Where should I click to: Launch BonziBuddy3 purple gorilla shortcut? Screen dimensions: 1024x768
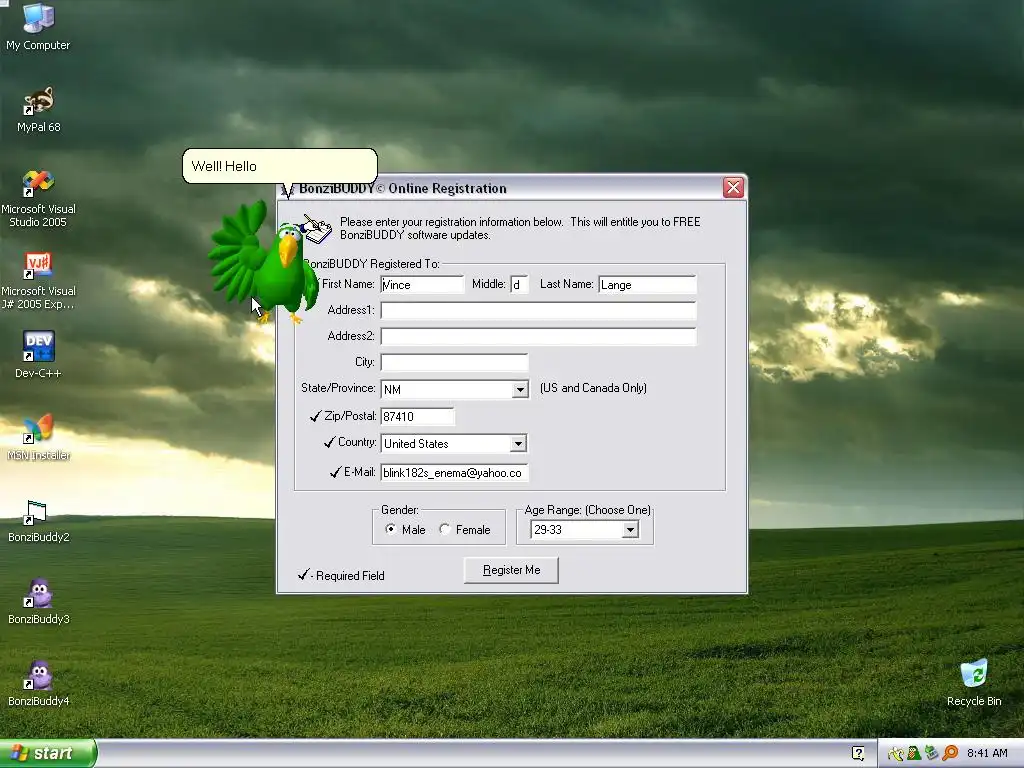click(x=38, y=601)
